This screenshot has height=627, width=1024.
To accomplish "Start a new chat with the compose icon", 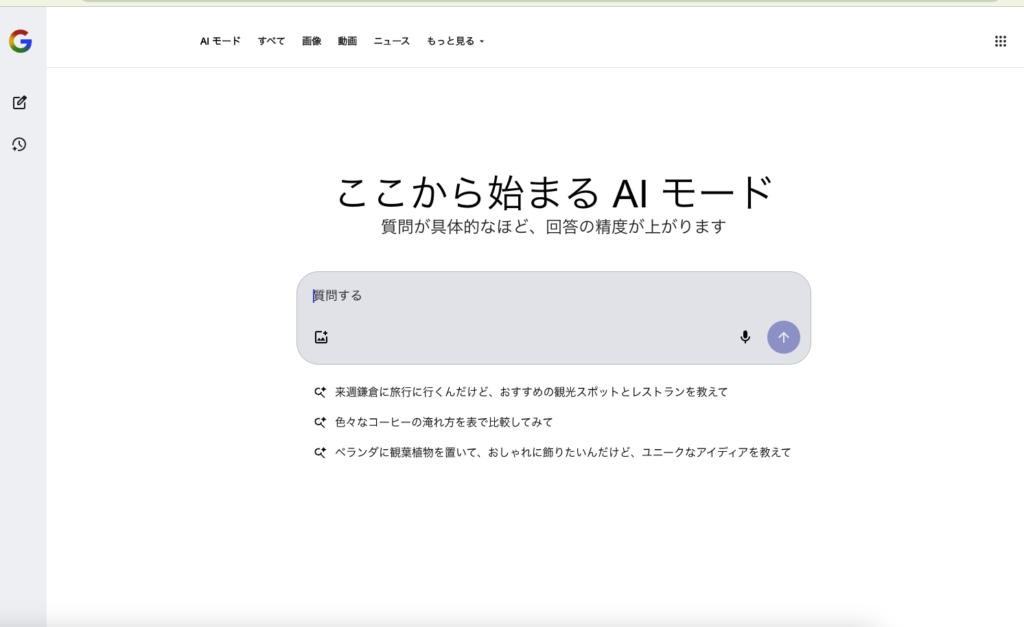I will [x=20, y=102].
